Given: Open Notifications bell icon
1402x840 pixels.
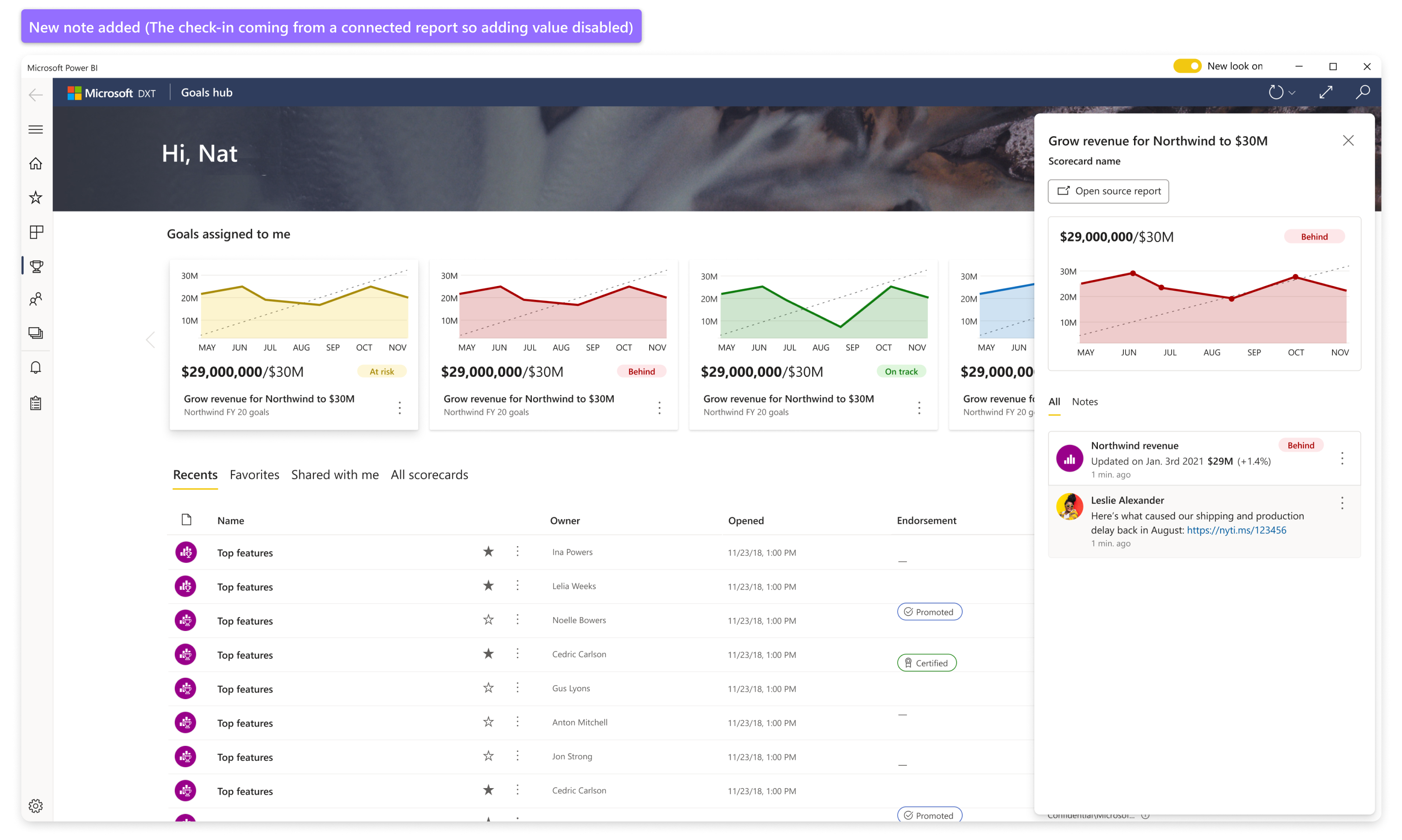Looking at the screenshot, I should point(36,368).
